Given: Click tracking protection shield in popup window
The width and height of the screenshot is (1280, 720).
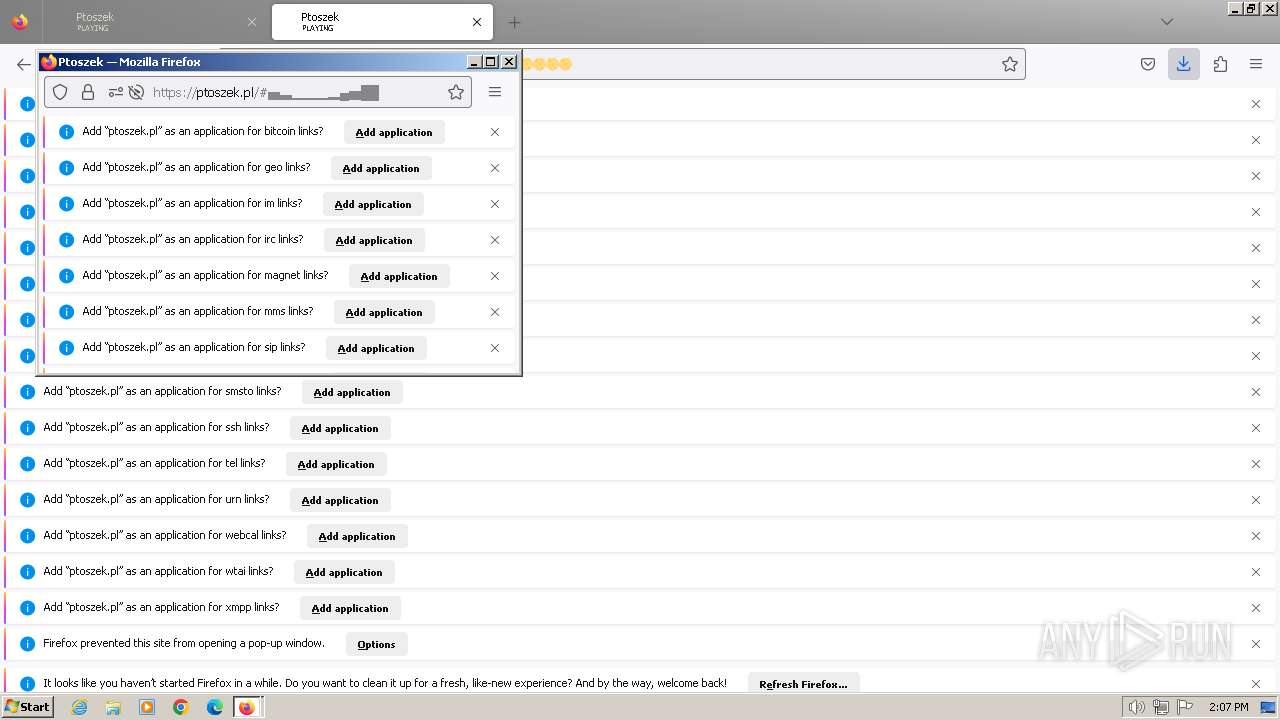Looking at the screenshot, I should [60, 92].
